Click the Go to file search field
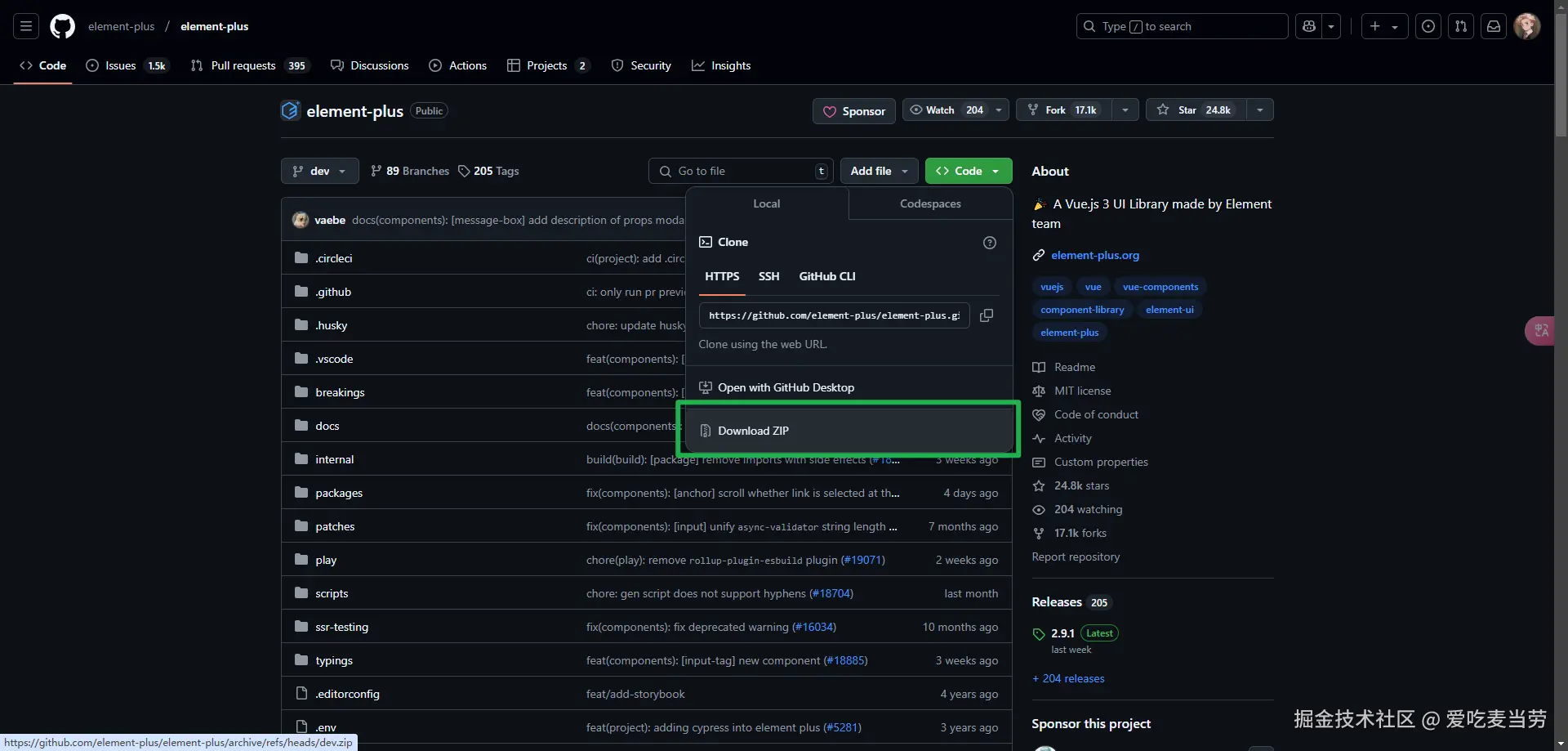This screenshot has height=751, width=1568. [x=742, y=171]
